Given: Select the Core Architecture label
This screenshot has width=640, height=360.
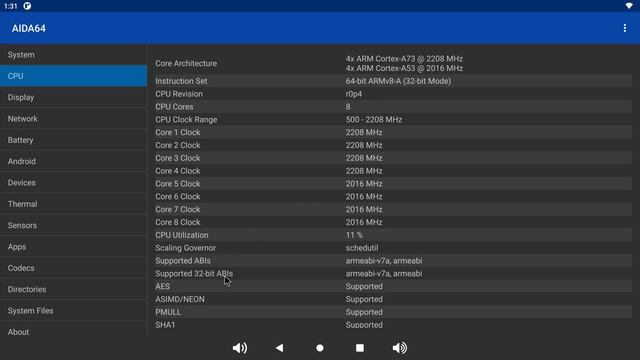Looking at the screenshot, I should click(186, 63).
